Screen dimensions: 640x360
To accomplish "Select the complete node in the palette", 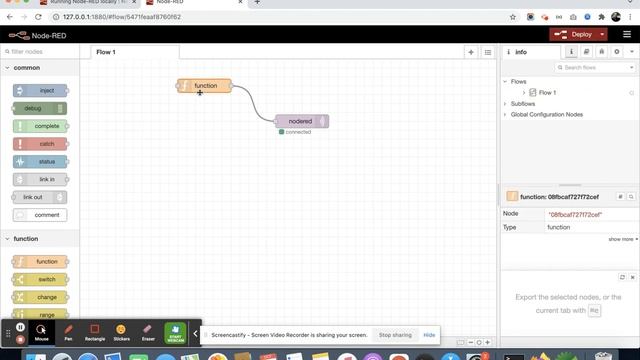I will (40, 126).
